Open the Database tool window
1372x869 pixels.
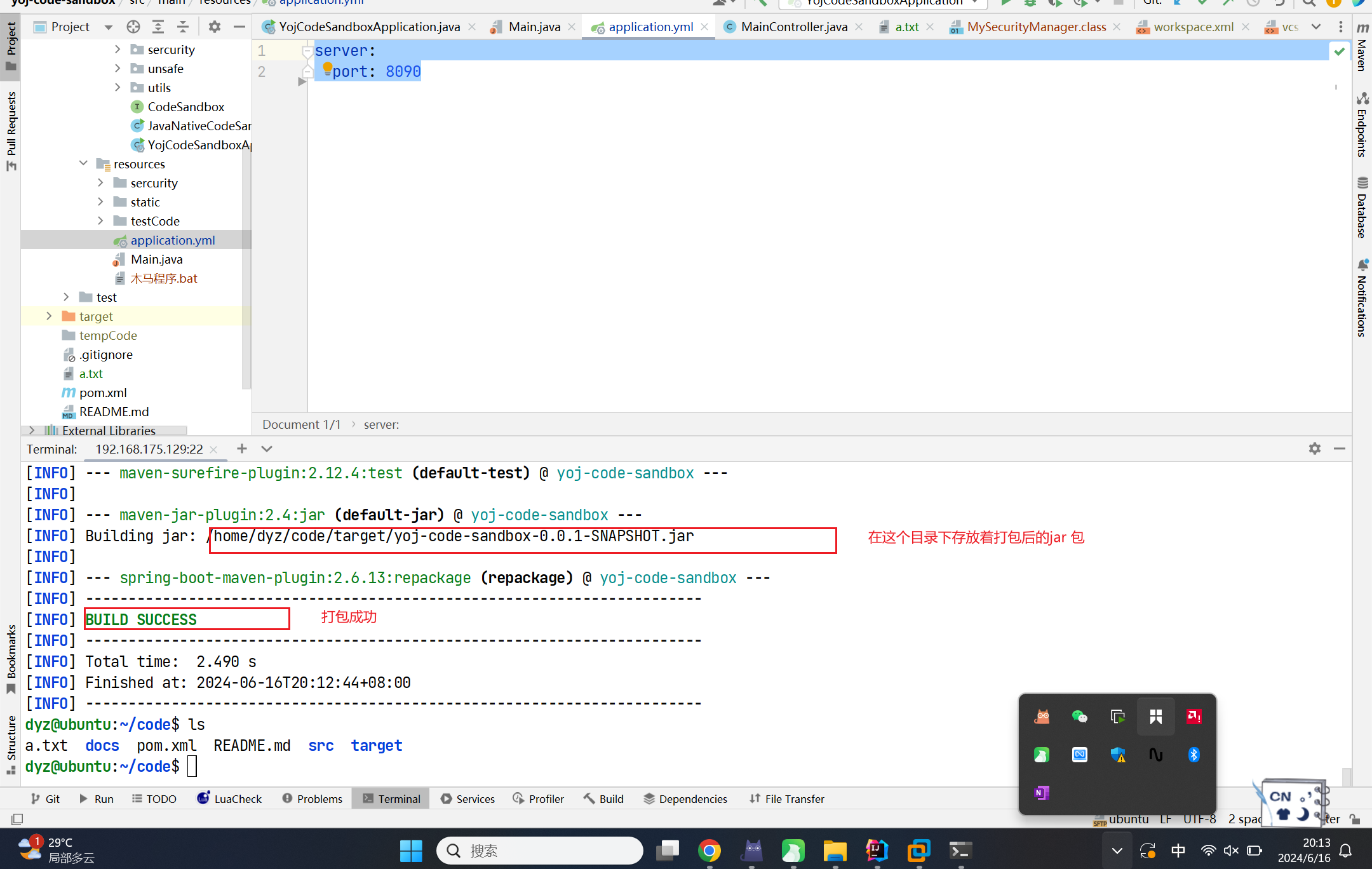(x=1362, y=207)
